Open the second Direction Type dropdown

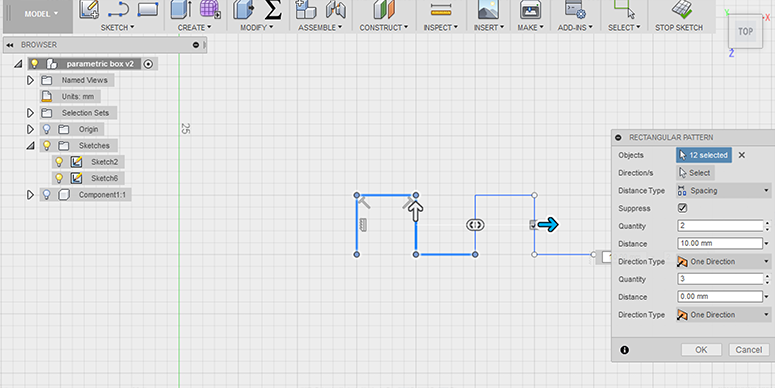[x=723, y=314]
